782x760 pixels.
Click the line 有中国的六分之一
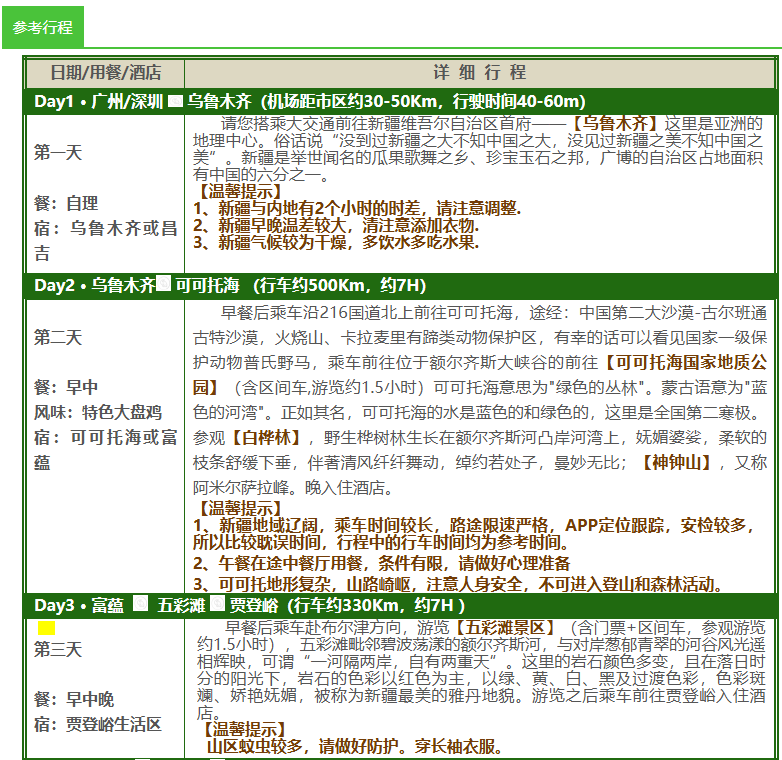(x=261, y=175)
